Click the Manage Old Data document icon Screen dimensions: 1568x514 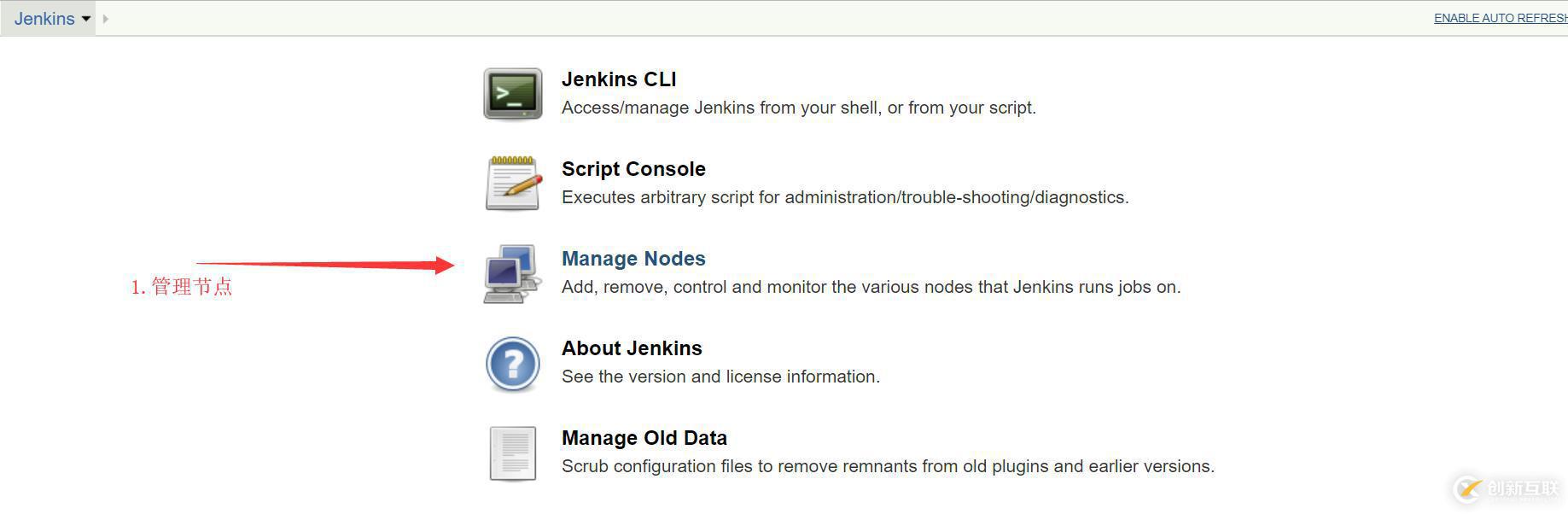click(x=512, y=453)
